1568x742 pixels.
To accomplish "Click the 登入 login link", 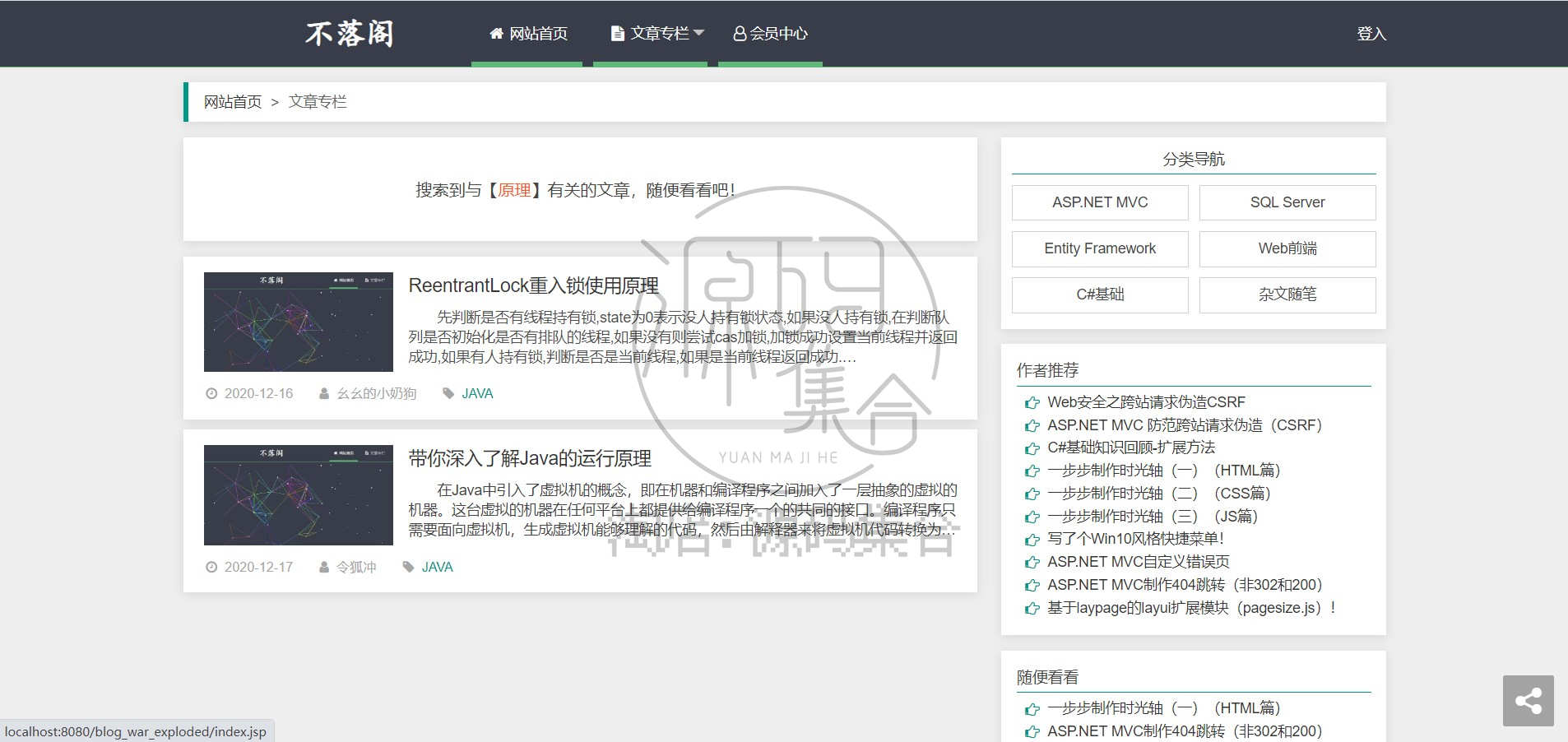I will (1371, 34).
